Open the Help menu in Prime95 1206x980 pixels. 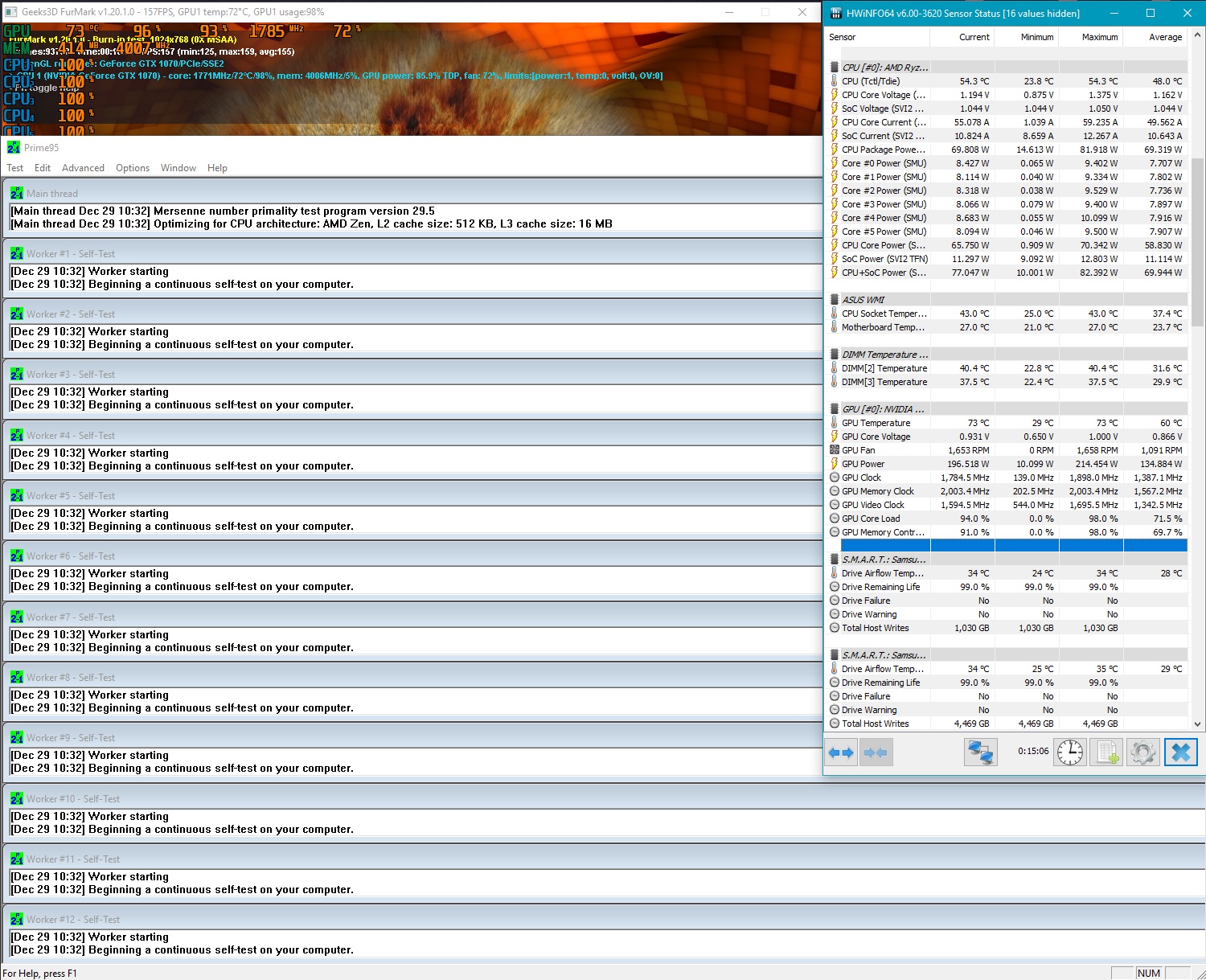(217, 168)
